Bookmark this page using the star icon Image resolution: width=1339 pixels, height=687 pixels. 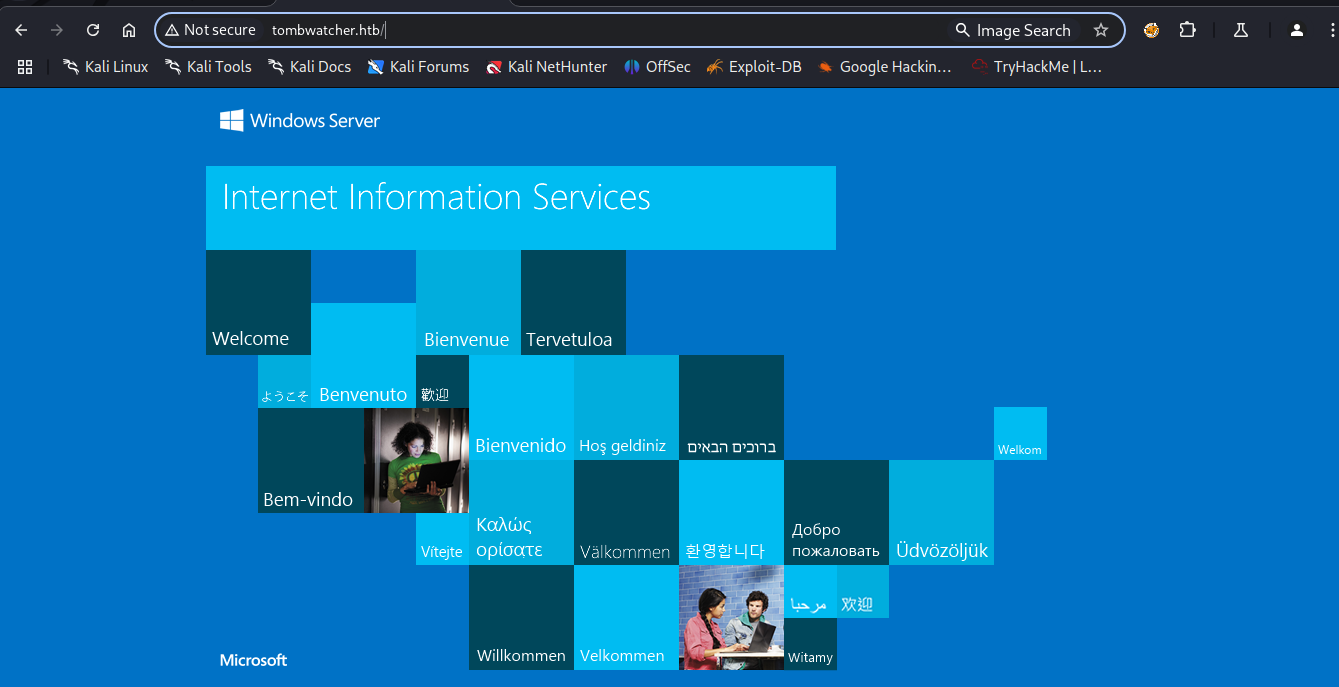click(x=1101, y=30)
